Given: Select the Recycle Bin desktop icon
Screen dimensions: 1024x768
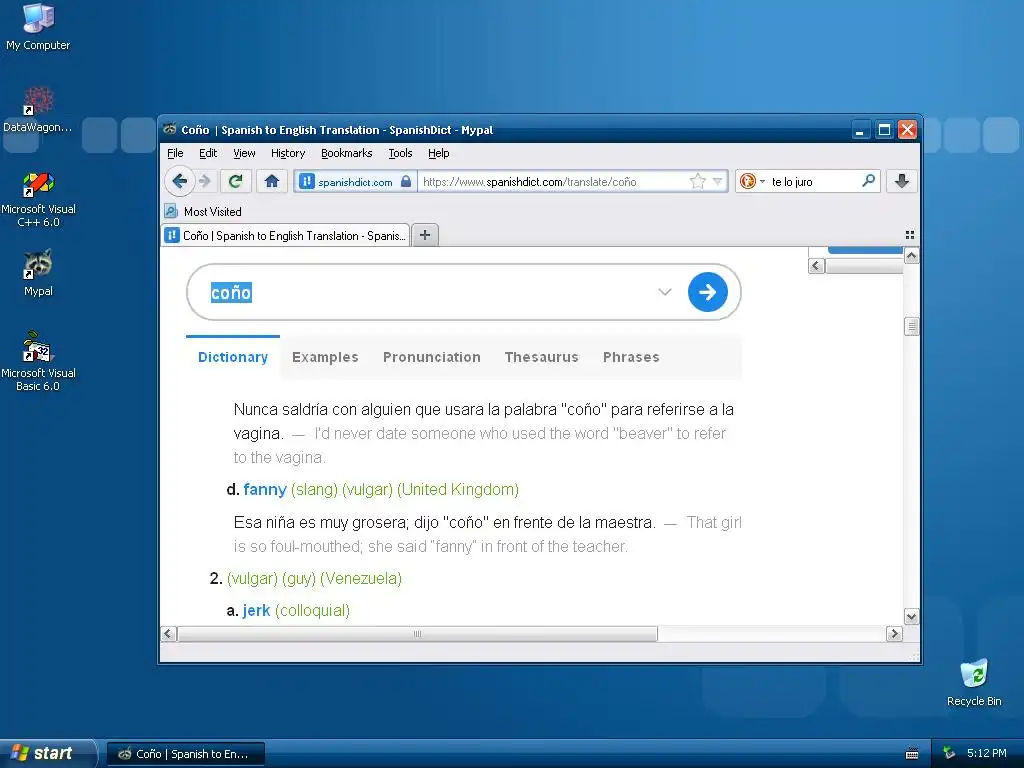Looking at the screenshot, I should tap(974, 682).
